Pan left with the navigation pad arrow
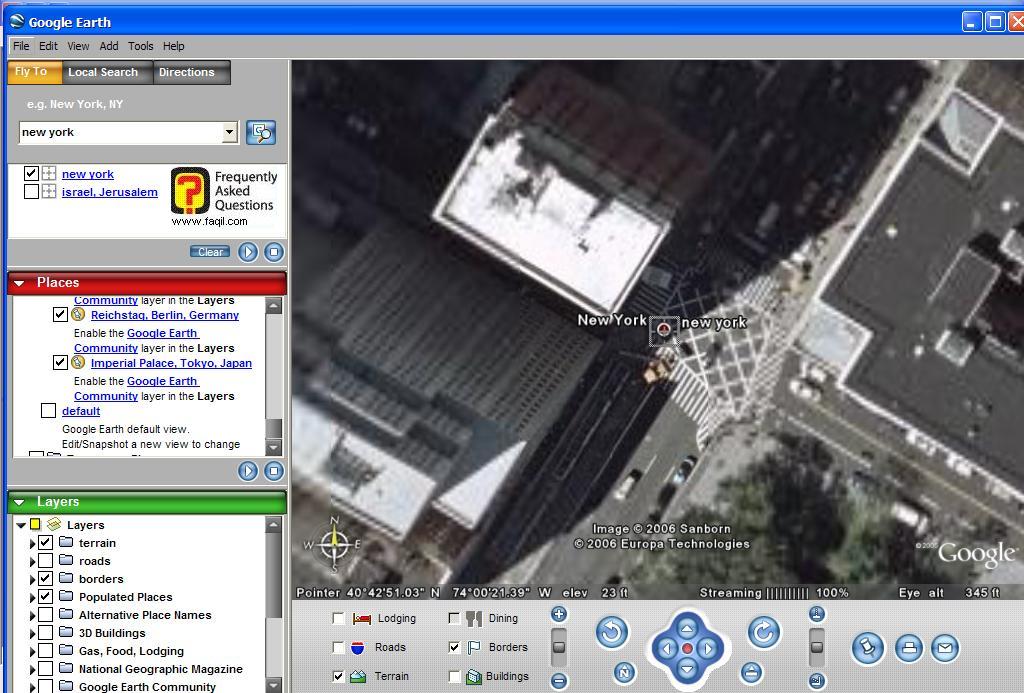This screenshot has height=693, width=1024. tap(667, 649)
